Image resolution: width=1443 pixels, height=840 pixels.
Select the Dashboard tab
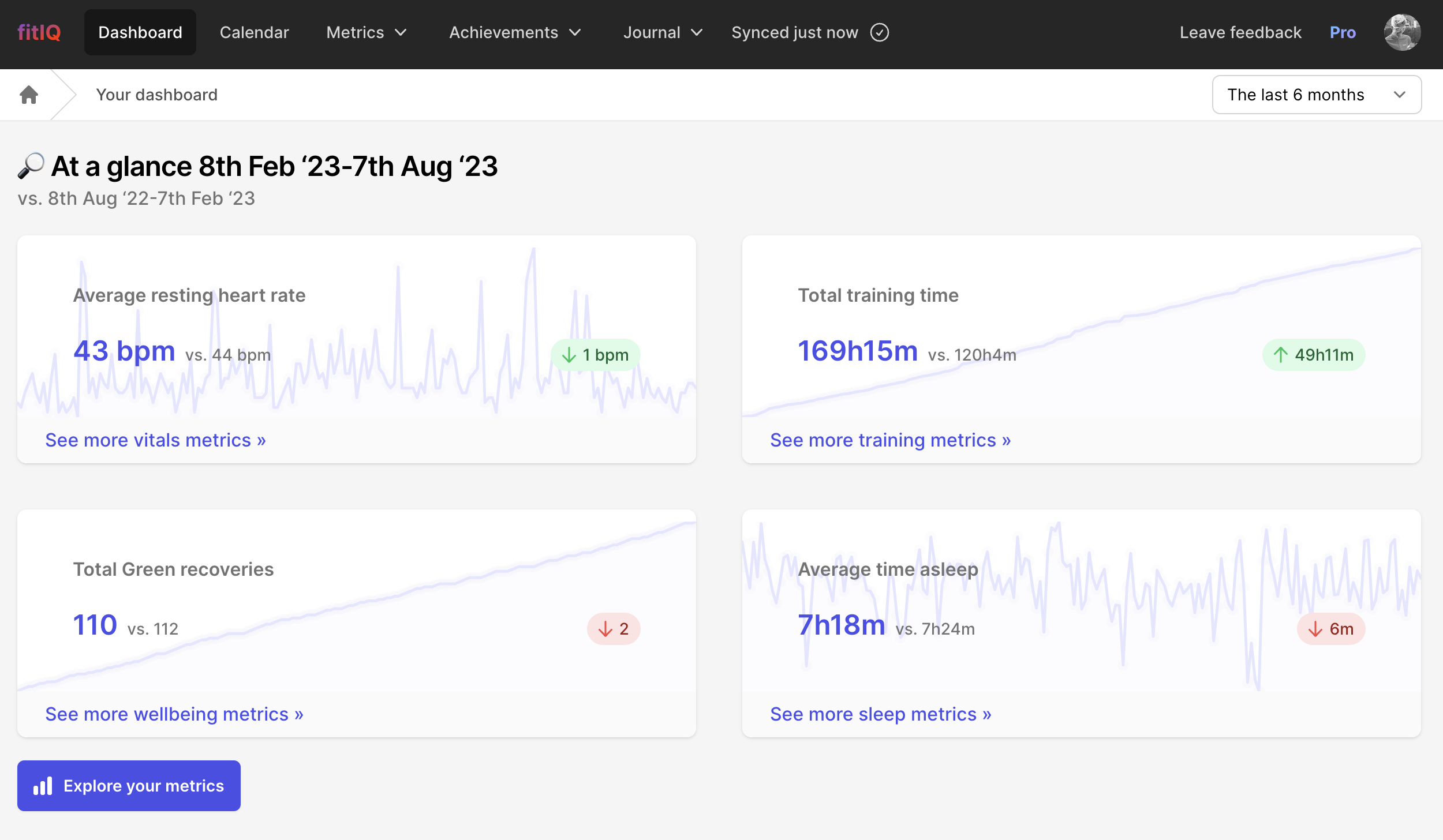(140, 32)
